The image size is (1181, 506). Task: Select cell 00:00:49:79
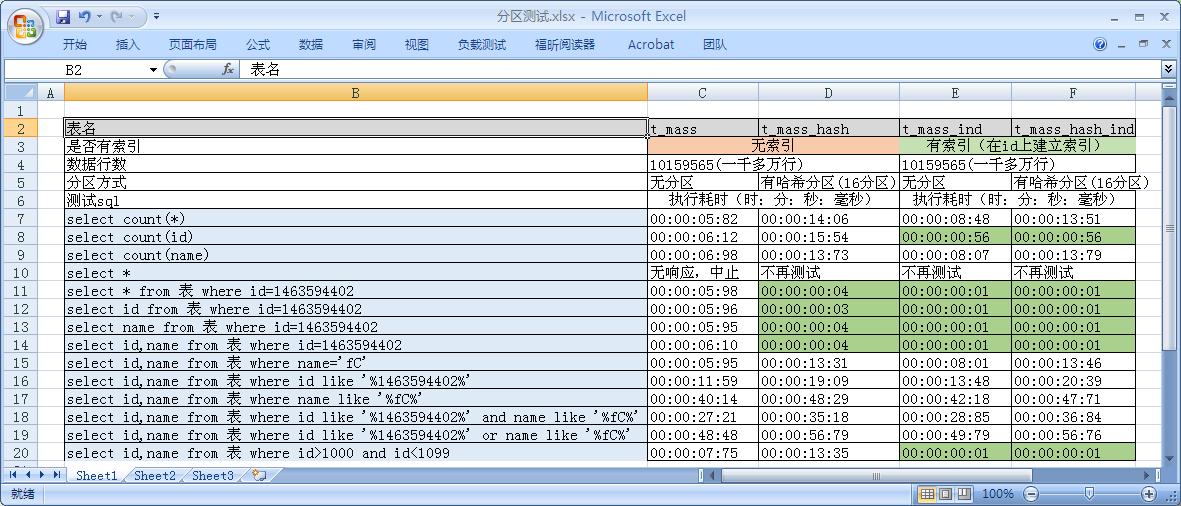(955, 435)
